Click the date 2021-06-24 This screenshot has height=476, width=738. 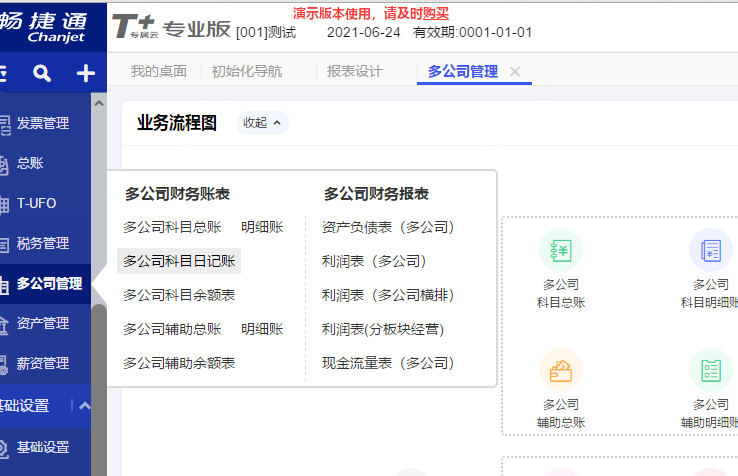(x=363, y=32)
